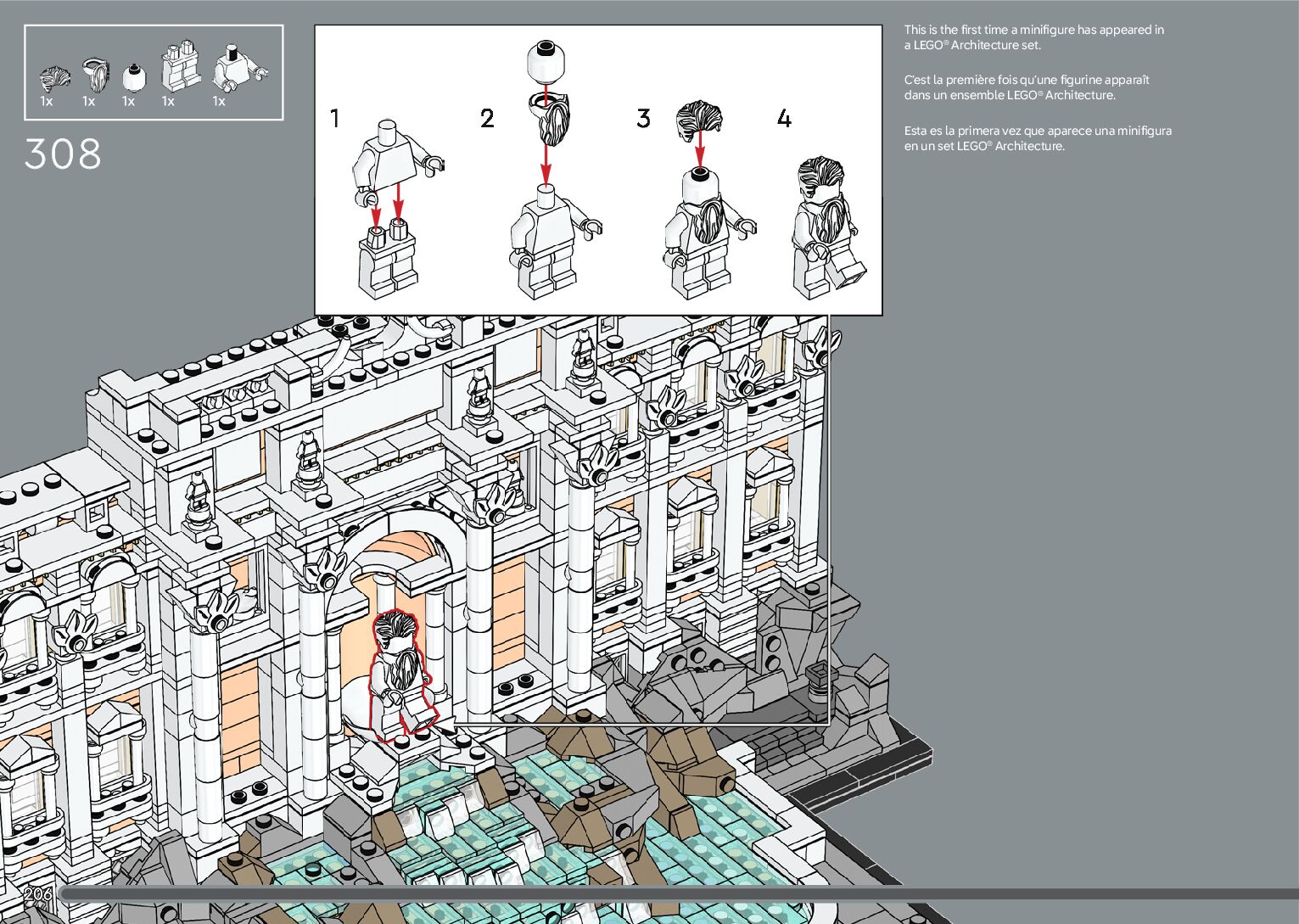Select the French paragraph starting "C'est la première"

click(x=1026, y=87)
